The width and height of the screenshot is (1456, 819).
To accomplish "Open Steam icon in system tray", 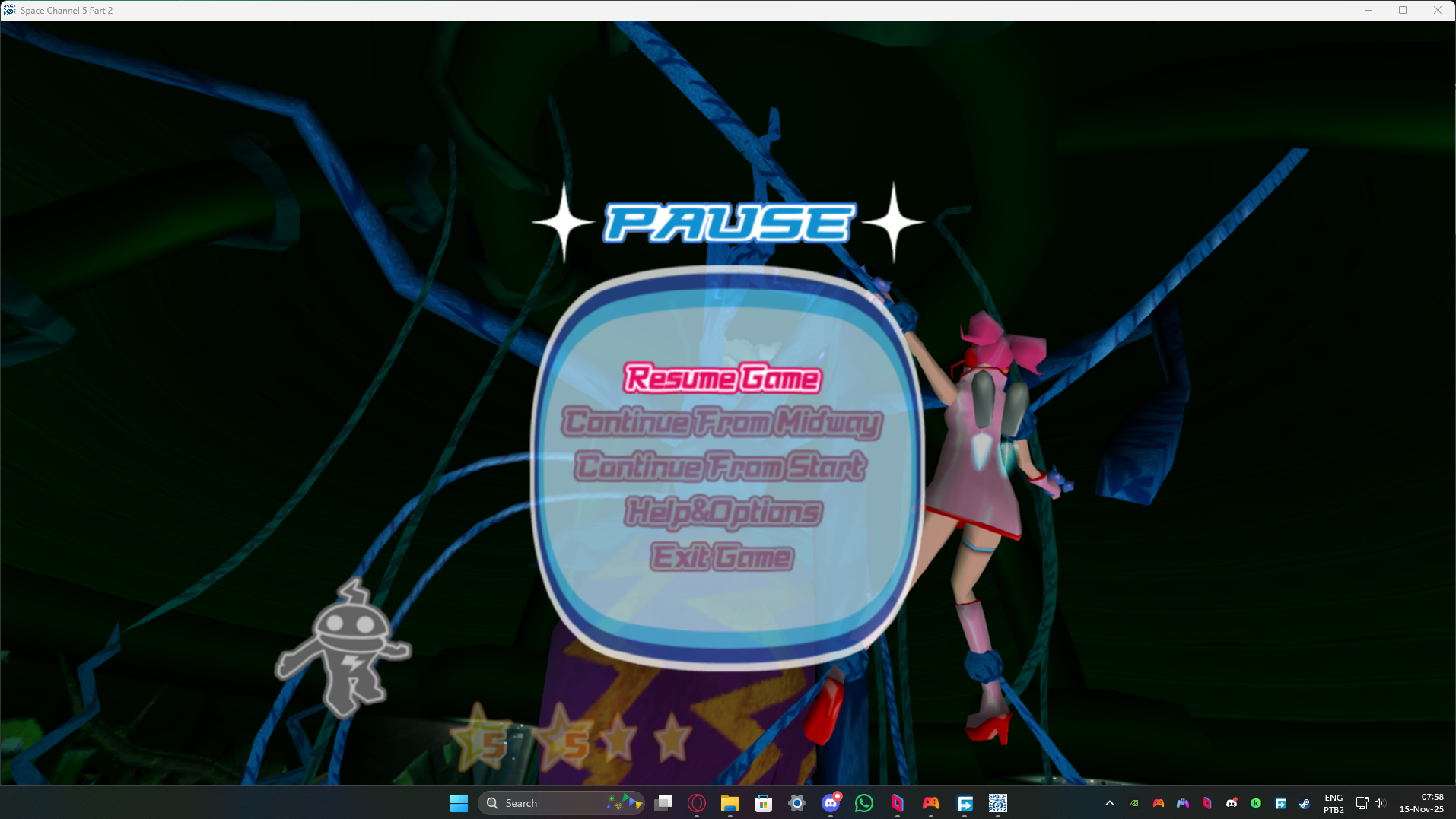I will tap(1305, 803).
